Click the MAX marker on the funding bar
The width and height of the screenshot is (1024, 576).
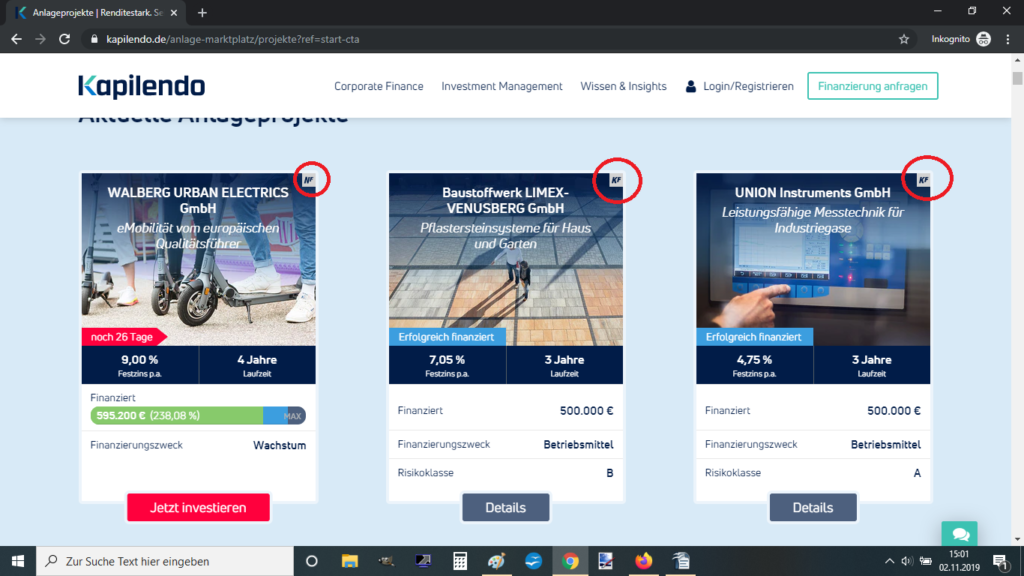coord(293,416)
